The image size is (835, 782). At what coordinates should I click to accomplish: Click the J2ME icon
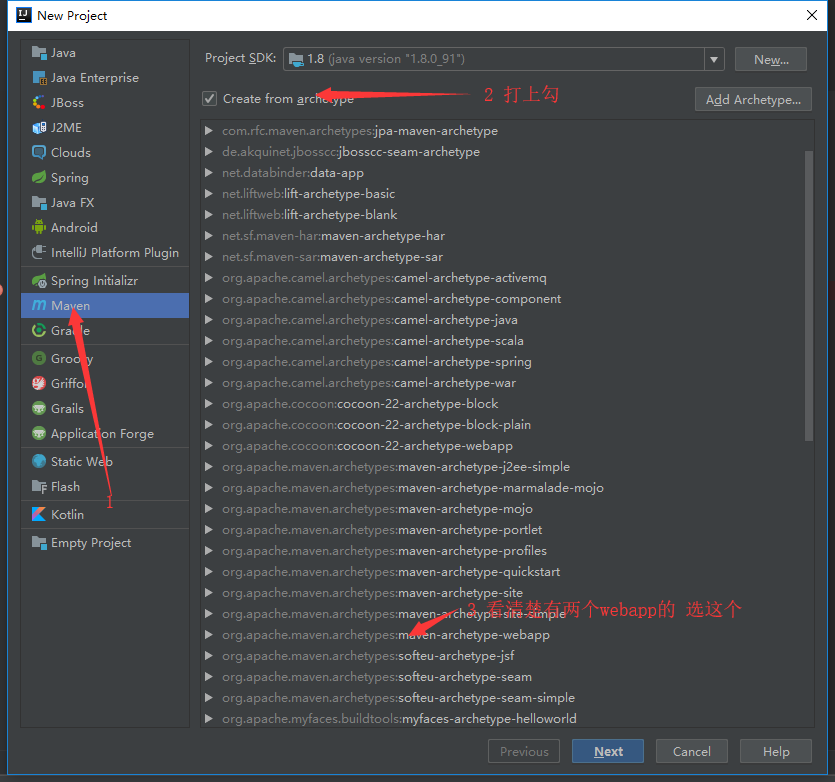tap(39, 128)
